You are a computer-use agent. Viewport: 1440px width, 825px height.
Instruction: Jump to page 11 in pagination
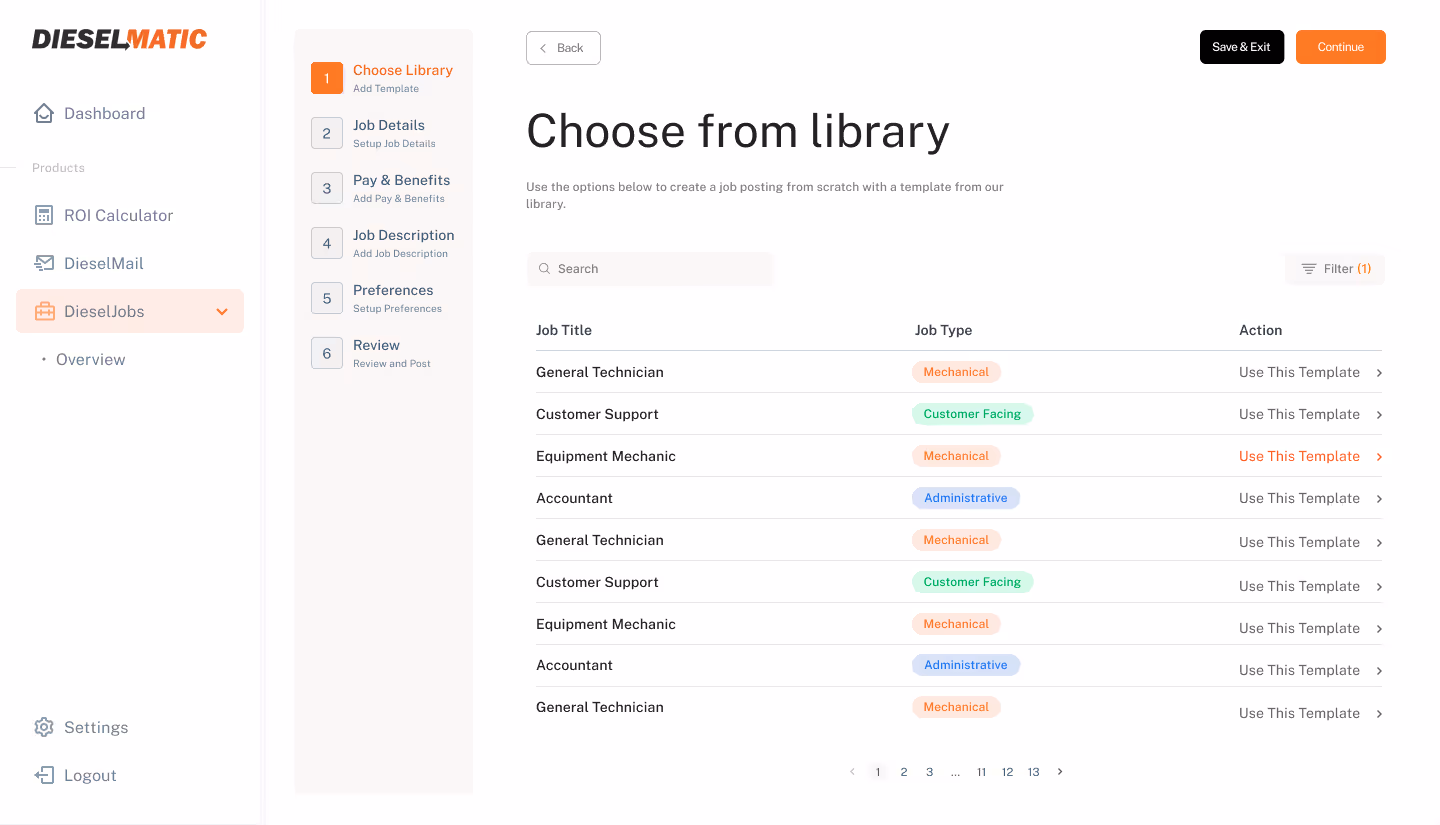(982, 772)
